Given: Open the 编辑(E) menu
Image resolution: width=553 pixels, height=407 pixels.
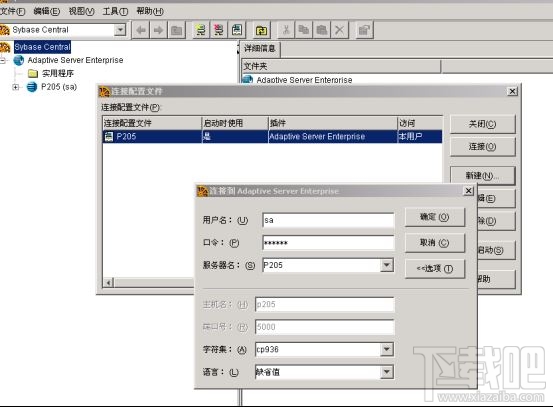Looking at the screenshot, I should pos(47,11).
